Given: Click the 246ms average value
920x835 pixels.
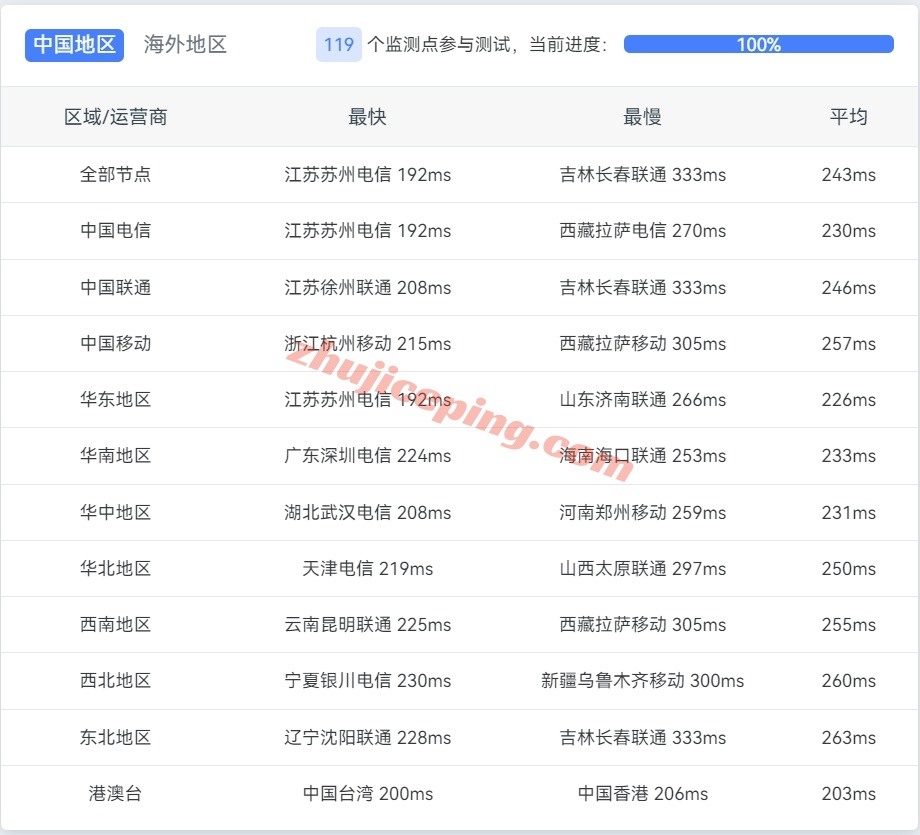Looking at the screenshot, I should (x=848, y=288).
